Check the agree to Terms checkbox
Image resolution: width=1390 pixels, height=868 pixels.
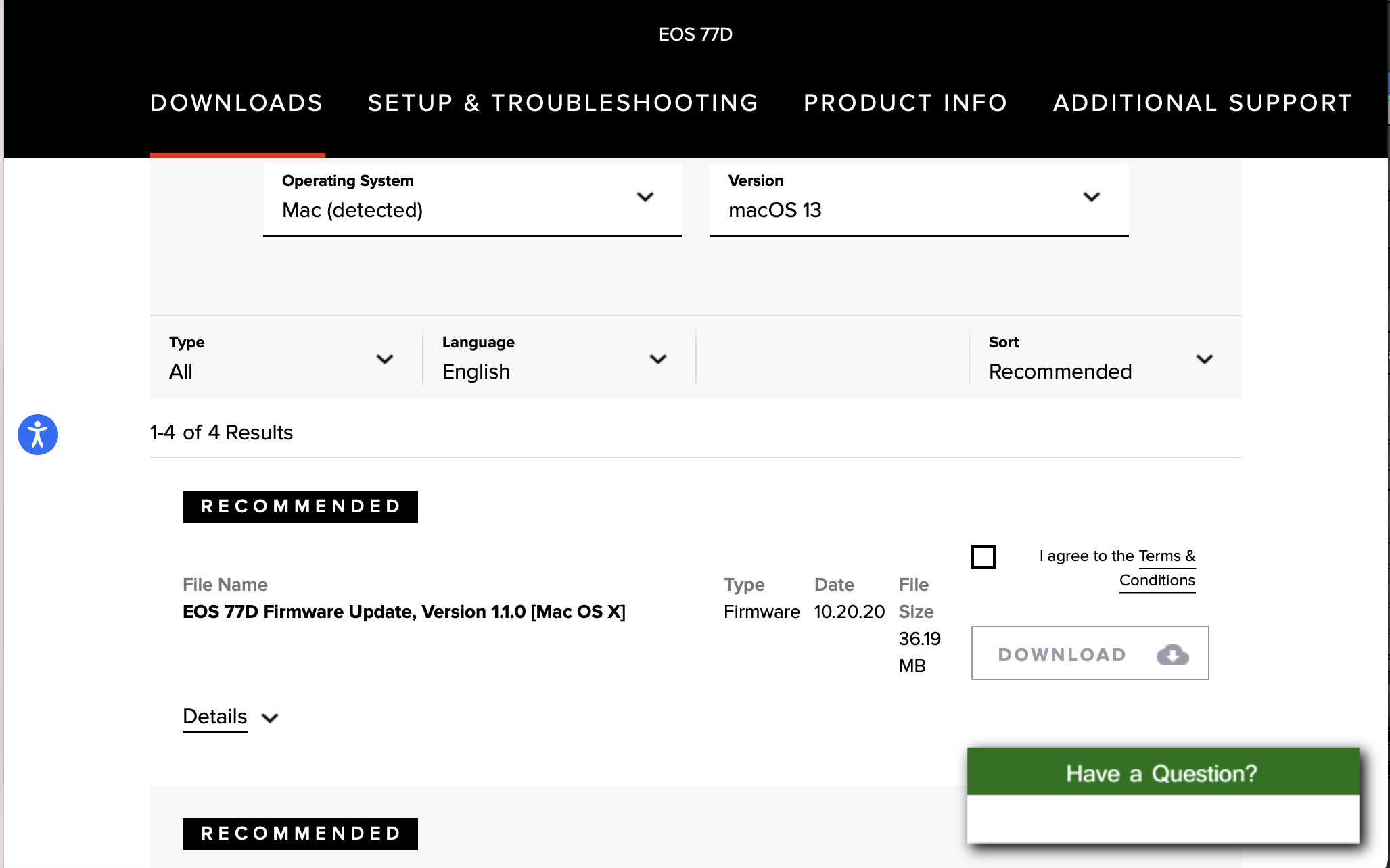[x=983, y=557]
